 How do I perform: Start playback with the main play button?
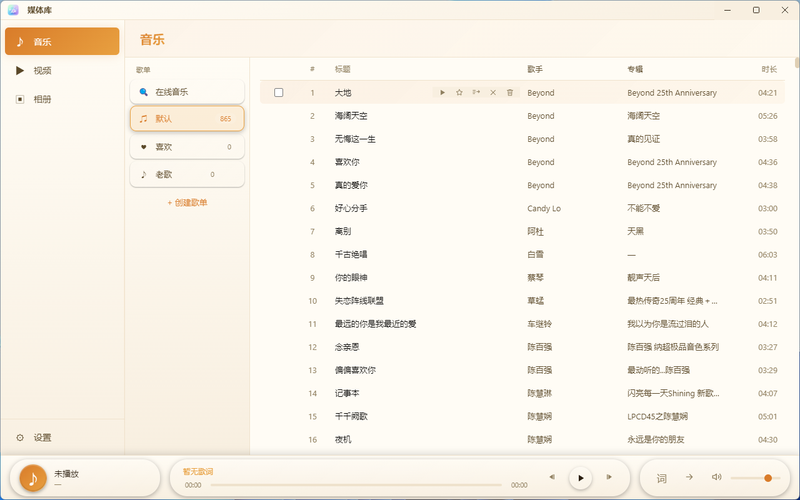(x=580, y=478)
